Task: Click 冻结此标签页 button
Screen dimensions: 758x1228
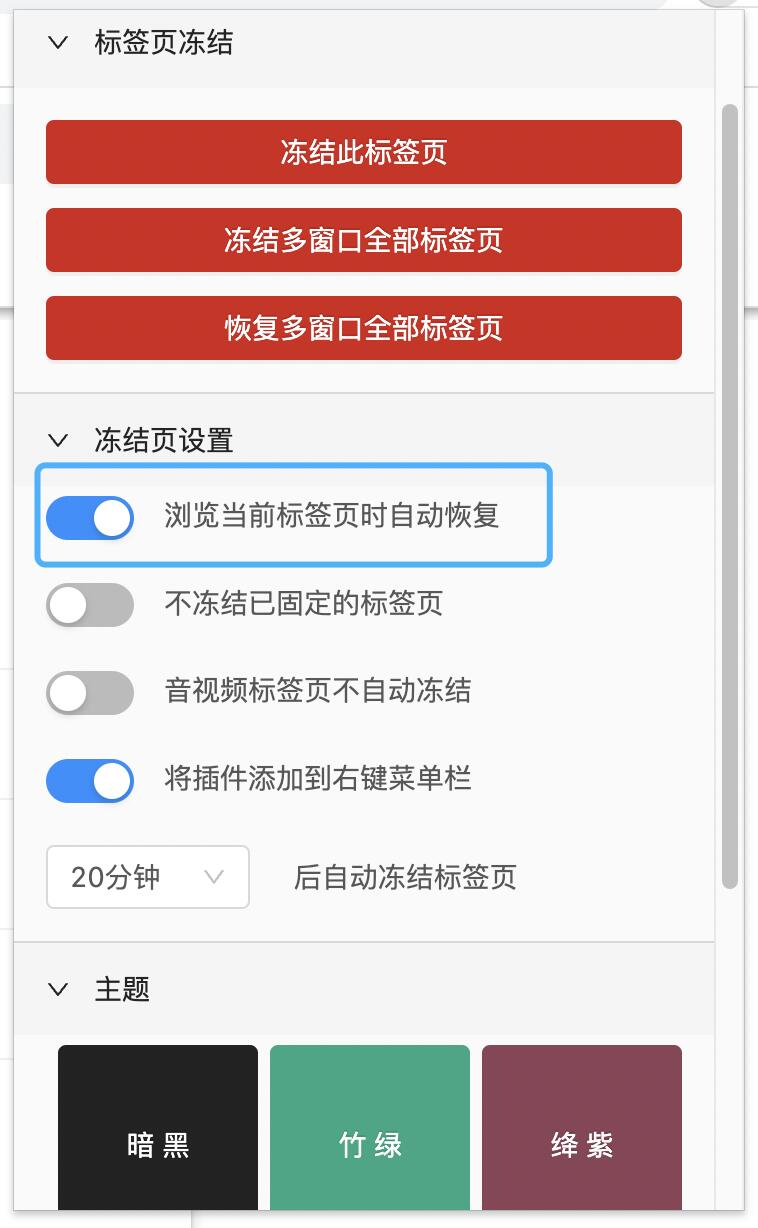Action: tap(364, 152)
